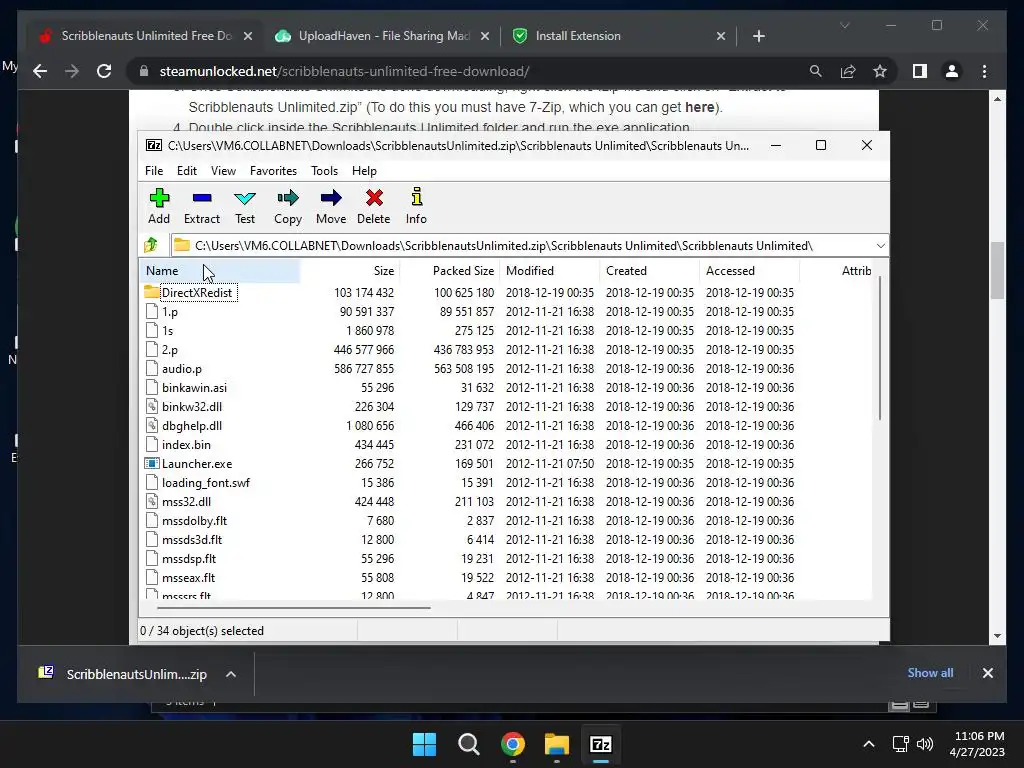Select the index.bin file

point(186,445)
